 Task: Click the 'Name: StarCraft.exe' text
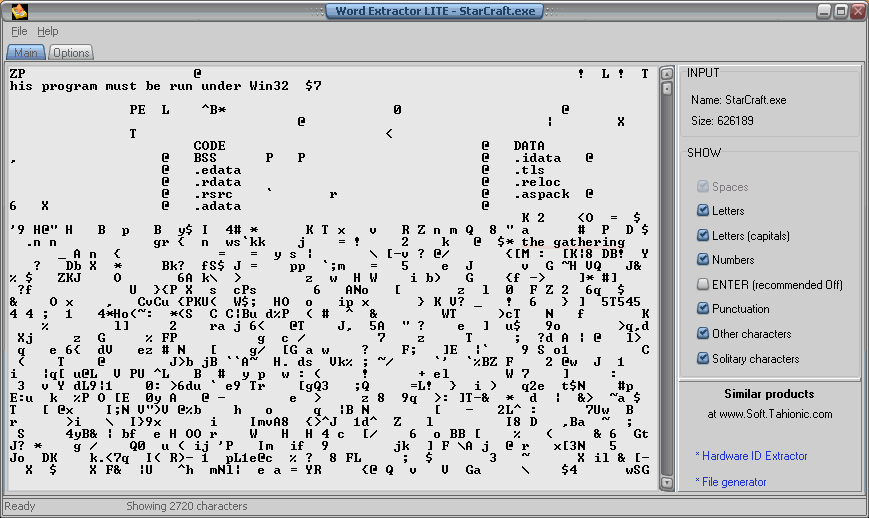(738, 100)
